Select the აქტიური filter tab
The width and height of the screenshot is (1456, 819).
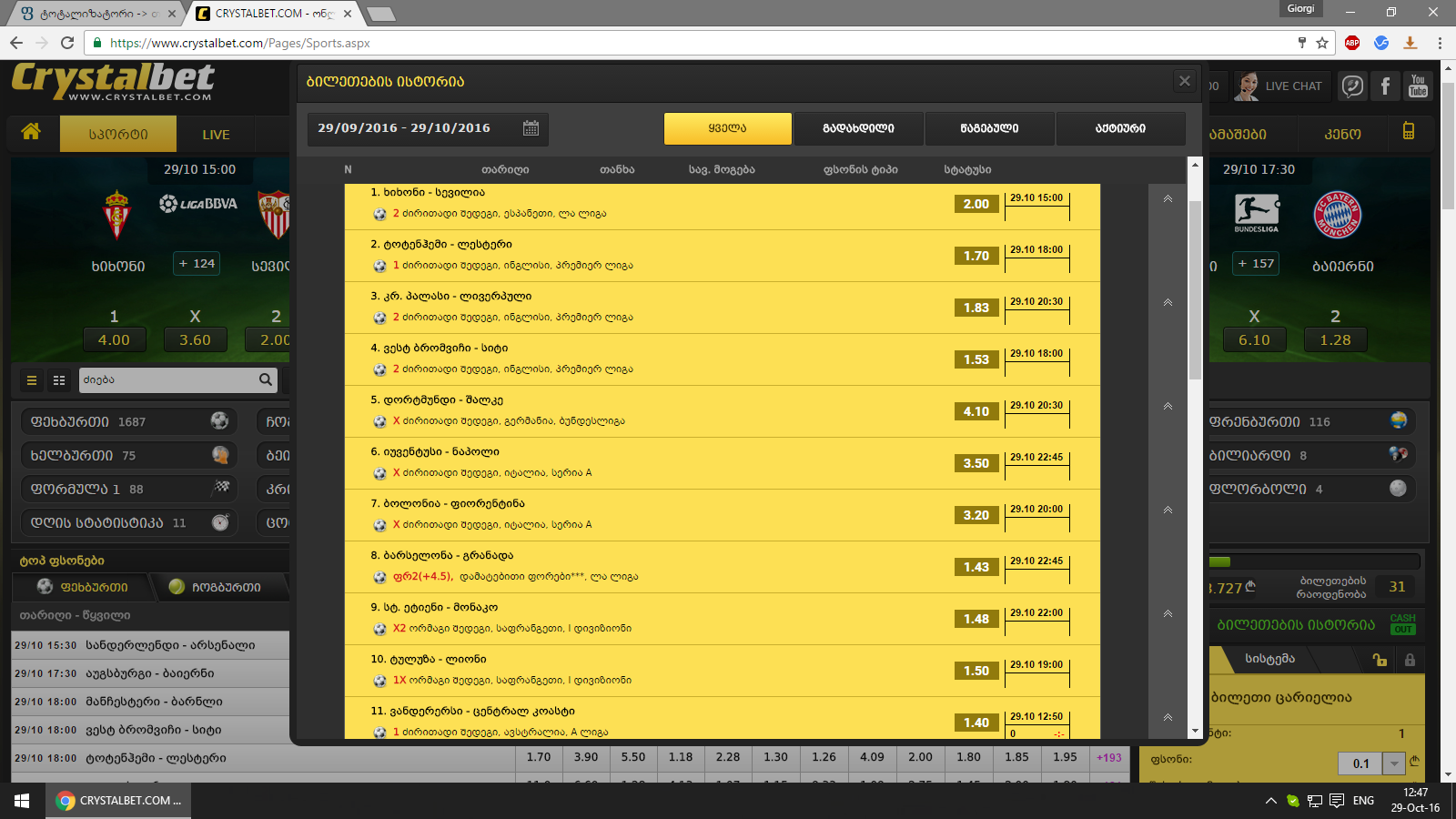point(1121,128)
